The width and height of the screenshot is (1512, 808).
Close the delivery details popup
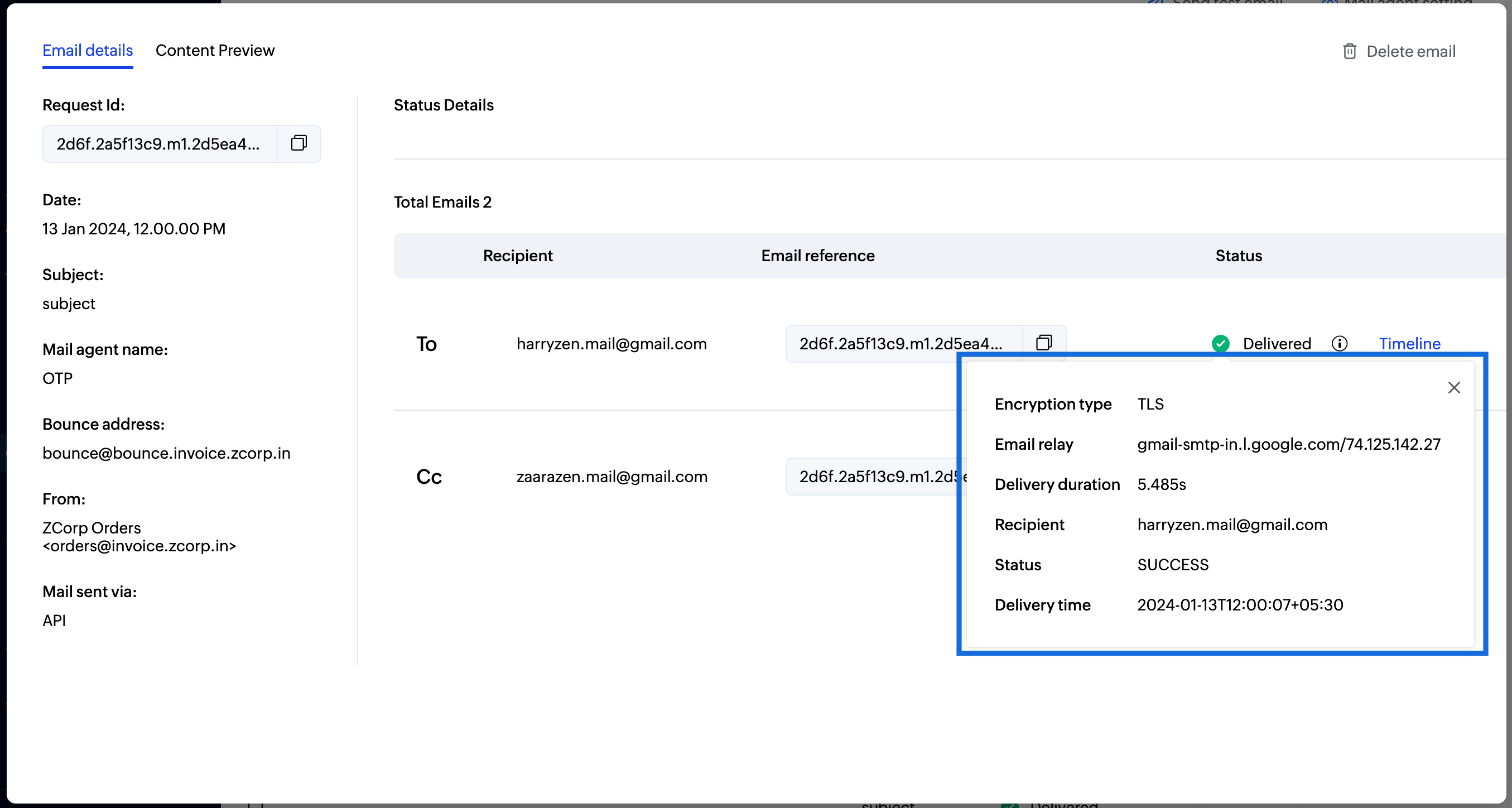point(1454,388)
